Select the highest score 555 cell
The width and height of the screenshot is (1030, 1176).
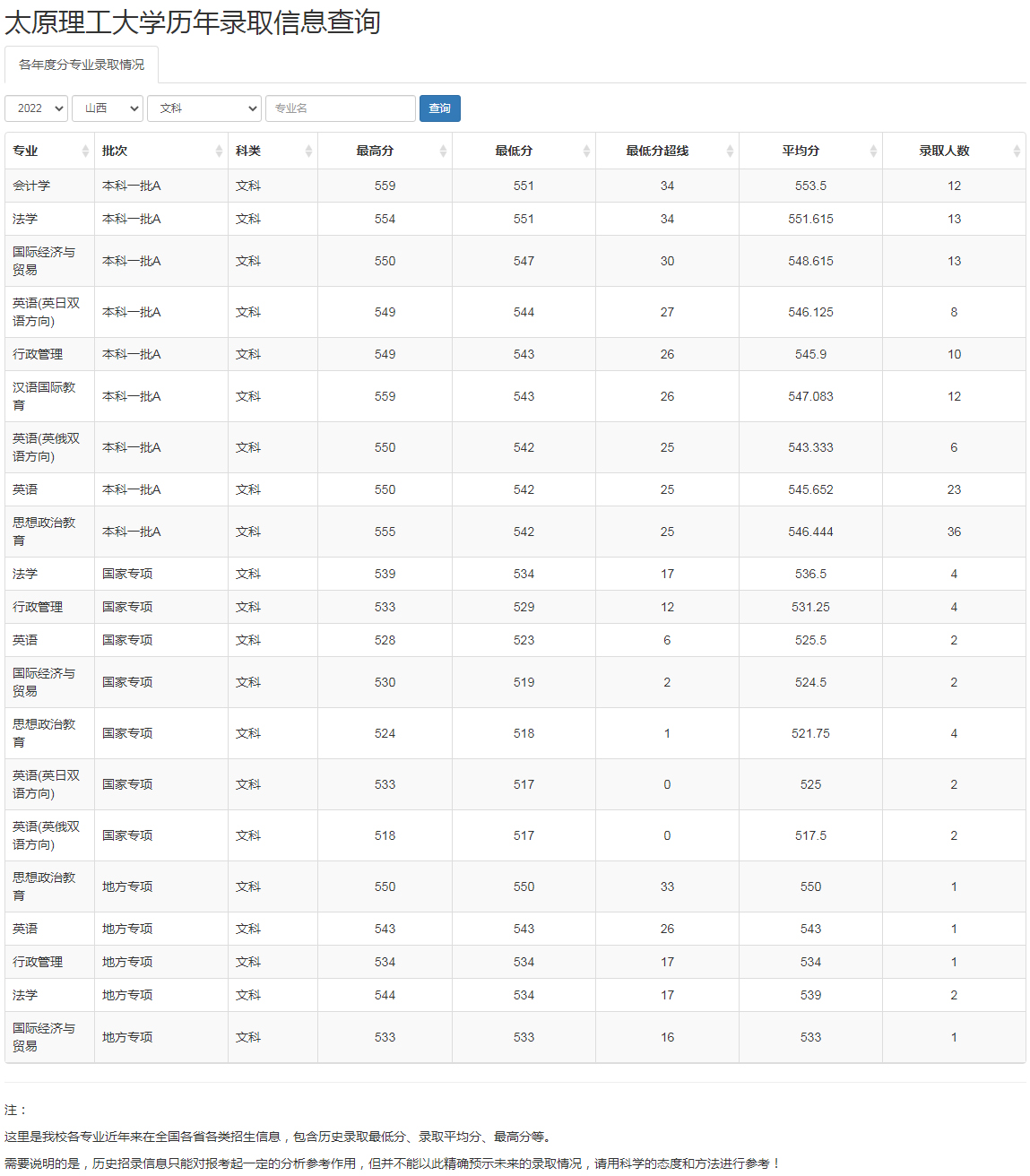click(x=385, y=532)
